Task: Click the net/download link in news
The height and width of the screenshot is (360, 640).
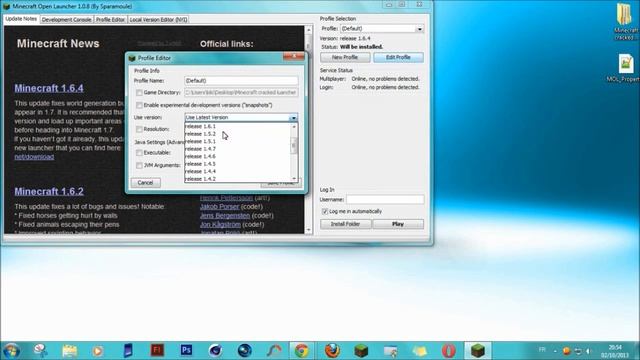Action: tap(34, 157)
